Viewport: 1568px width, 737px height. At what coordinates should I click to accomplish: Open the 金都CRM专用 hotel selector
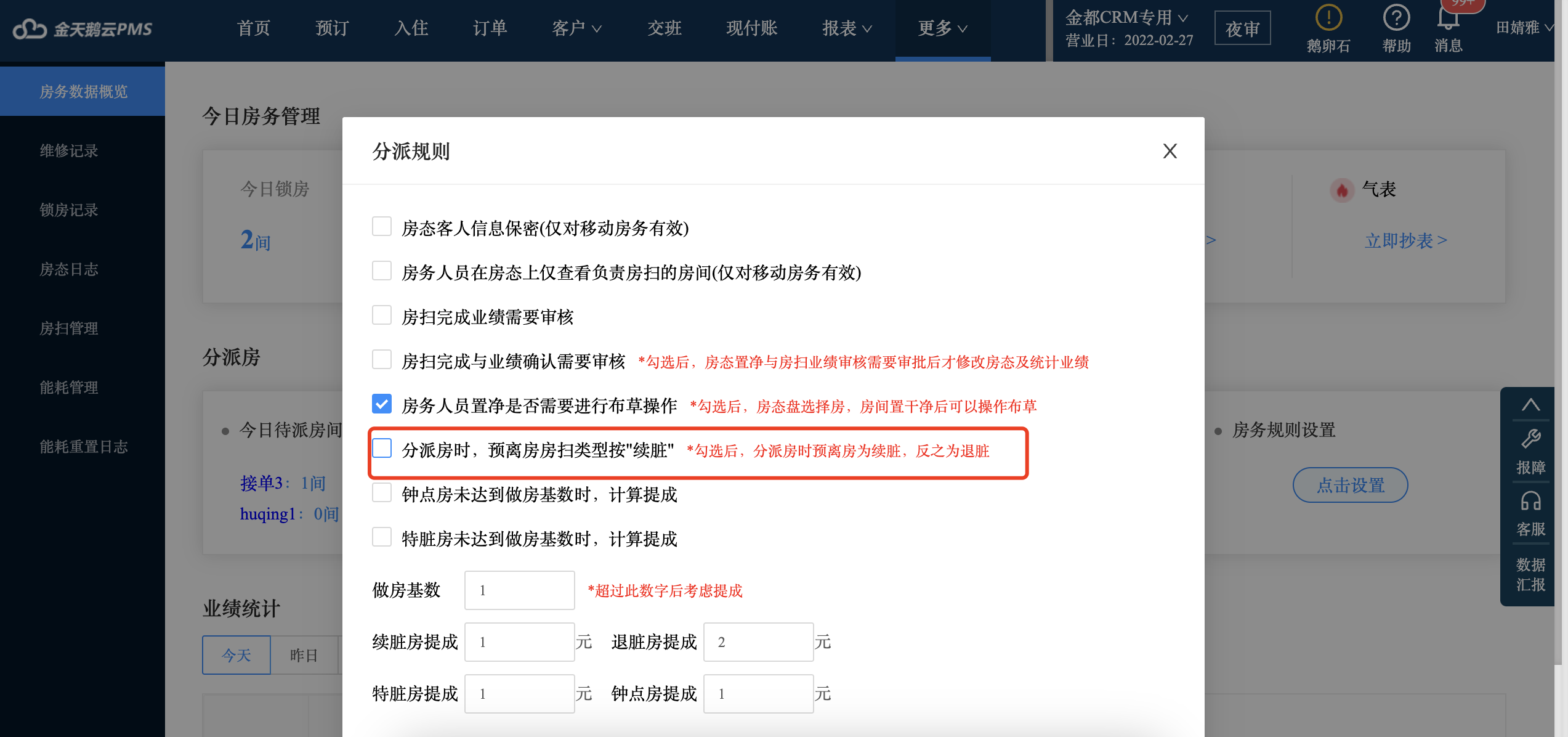1126,17
